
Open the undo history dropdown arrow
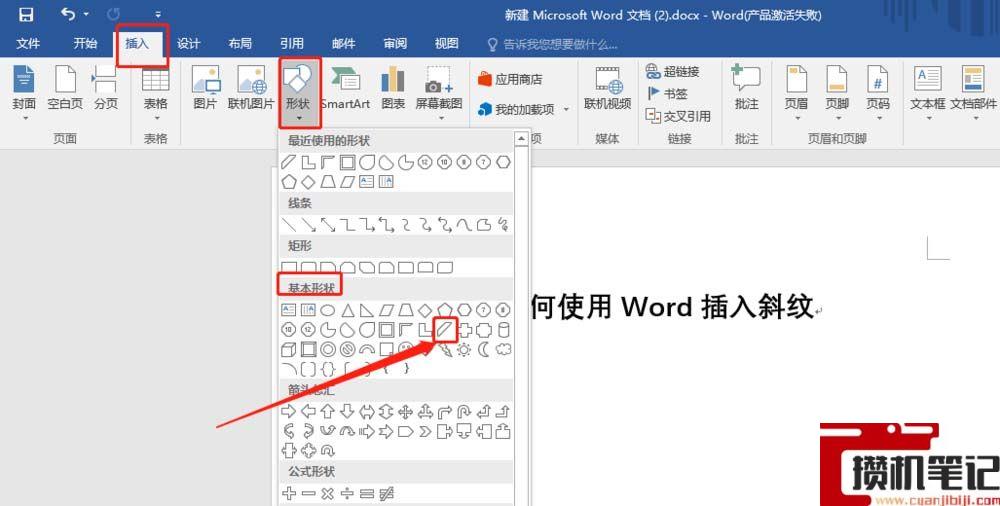tap(86, 14)
